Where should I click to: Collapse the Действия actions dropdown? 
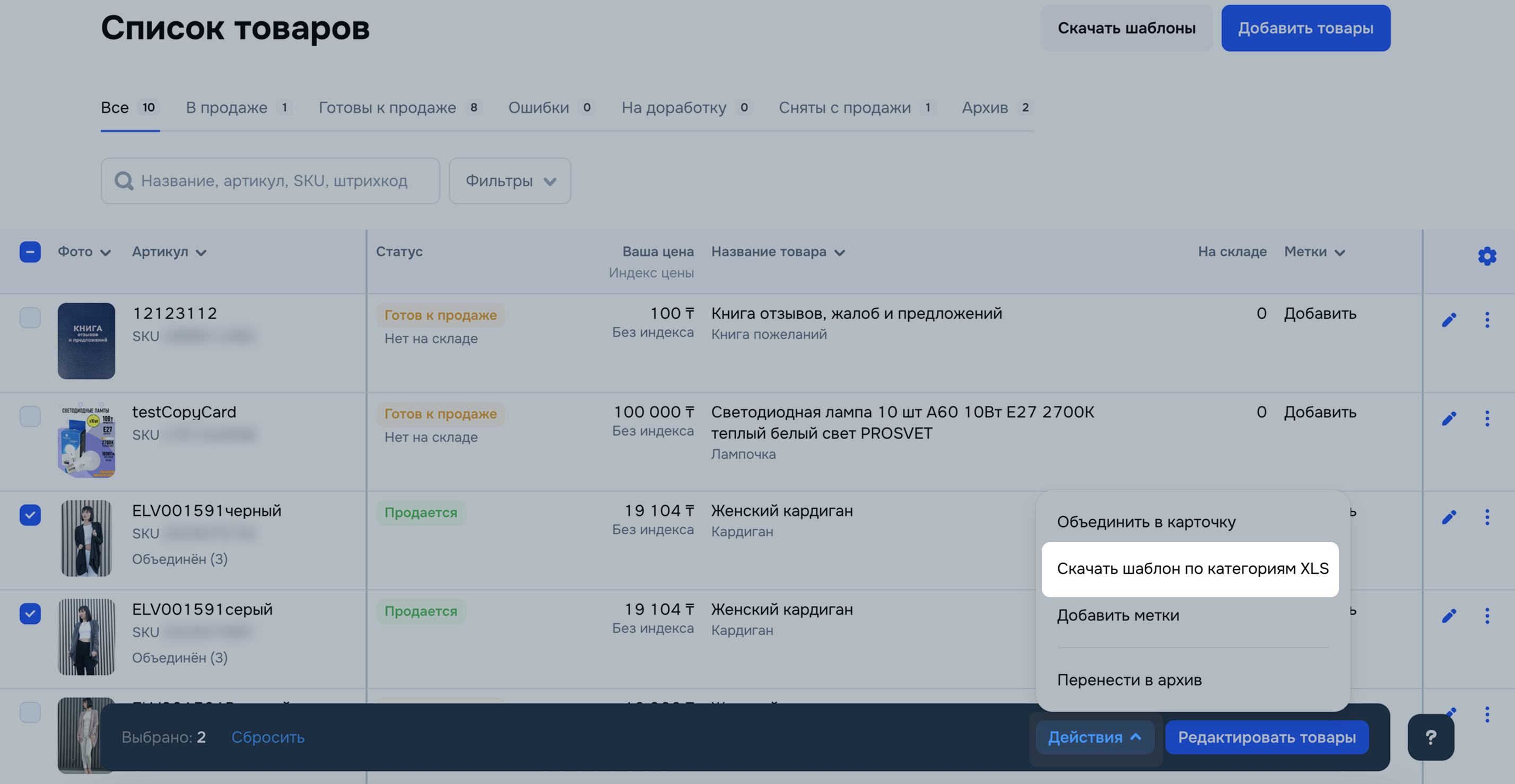coord(1094,737)
